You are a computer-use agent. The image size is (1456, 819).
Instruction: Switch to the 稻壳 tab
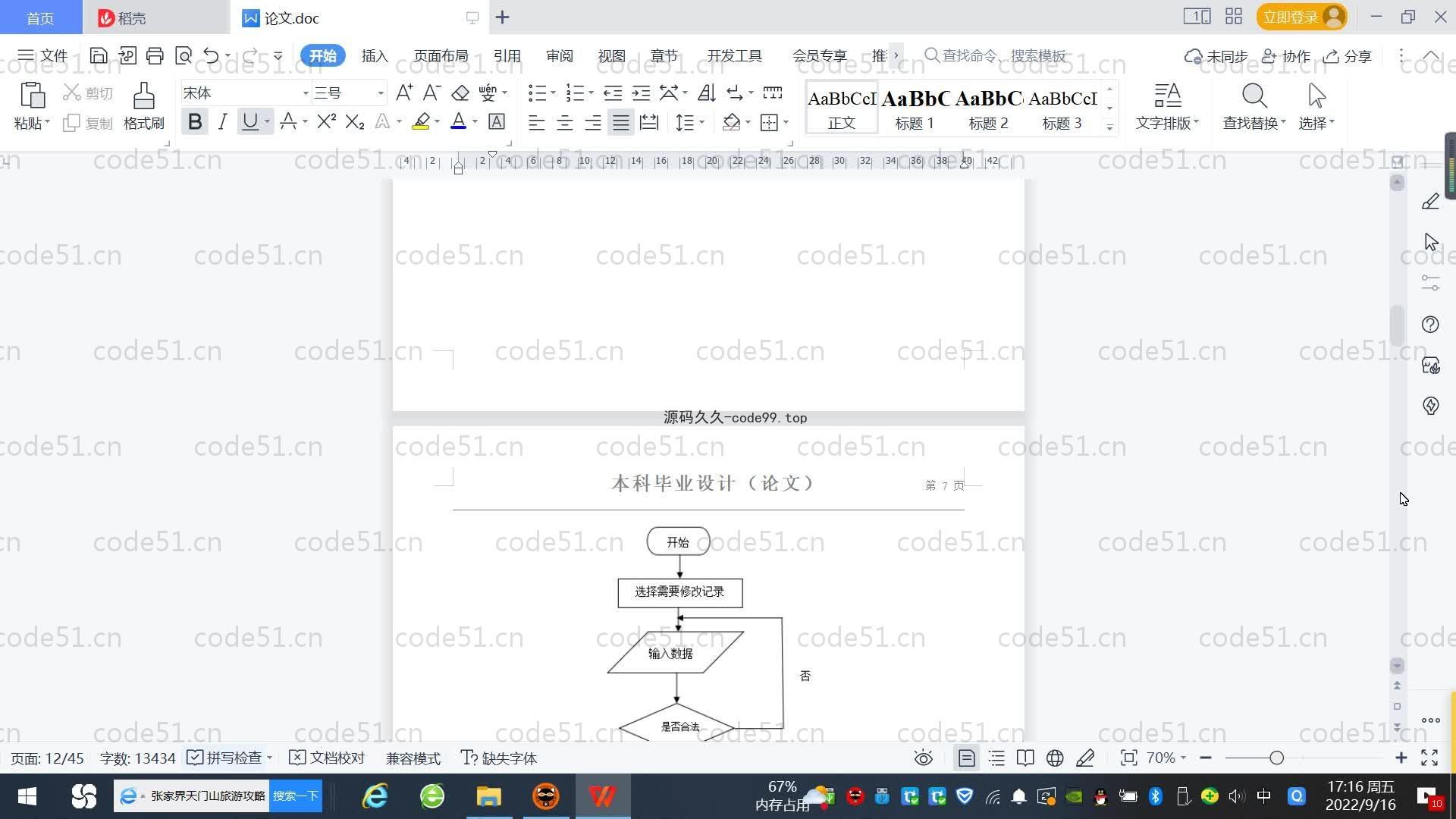[x=155, y=17]
